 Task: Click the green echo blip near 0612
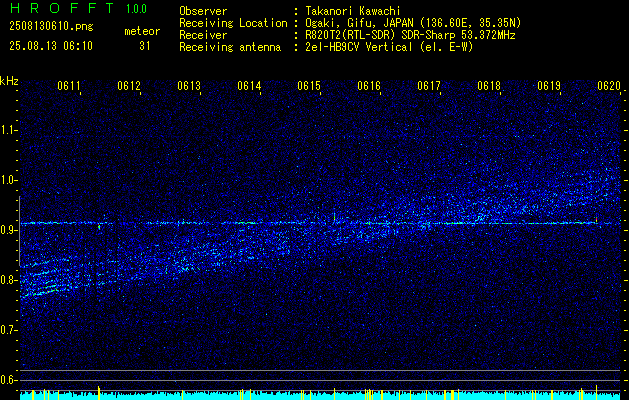click(99, 227)
